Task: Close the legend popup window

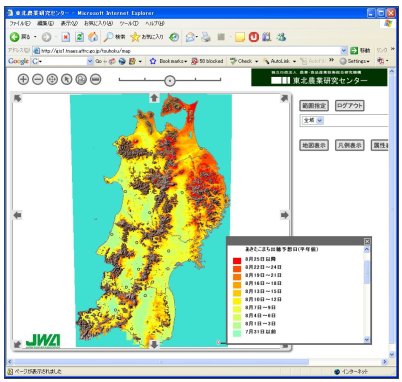Action: (x=367, y=241)
